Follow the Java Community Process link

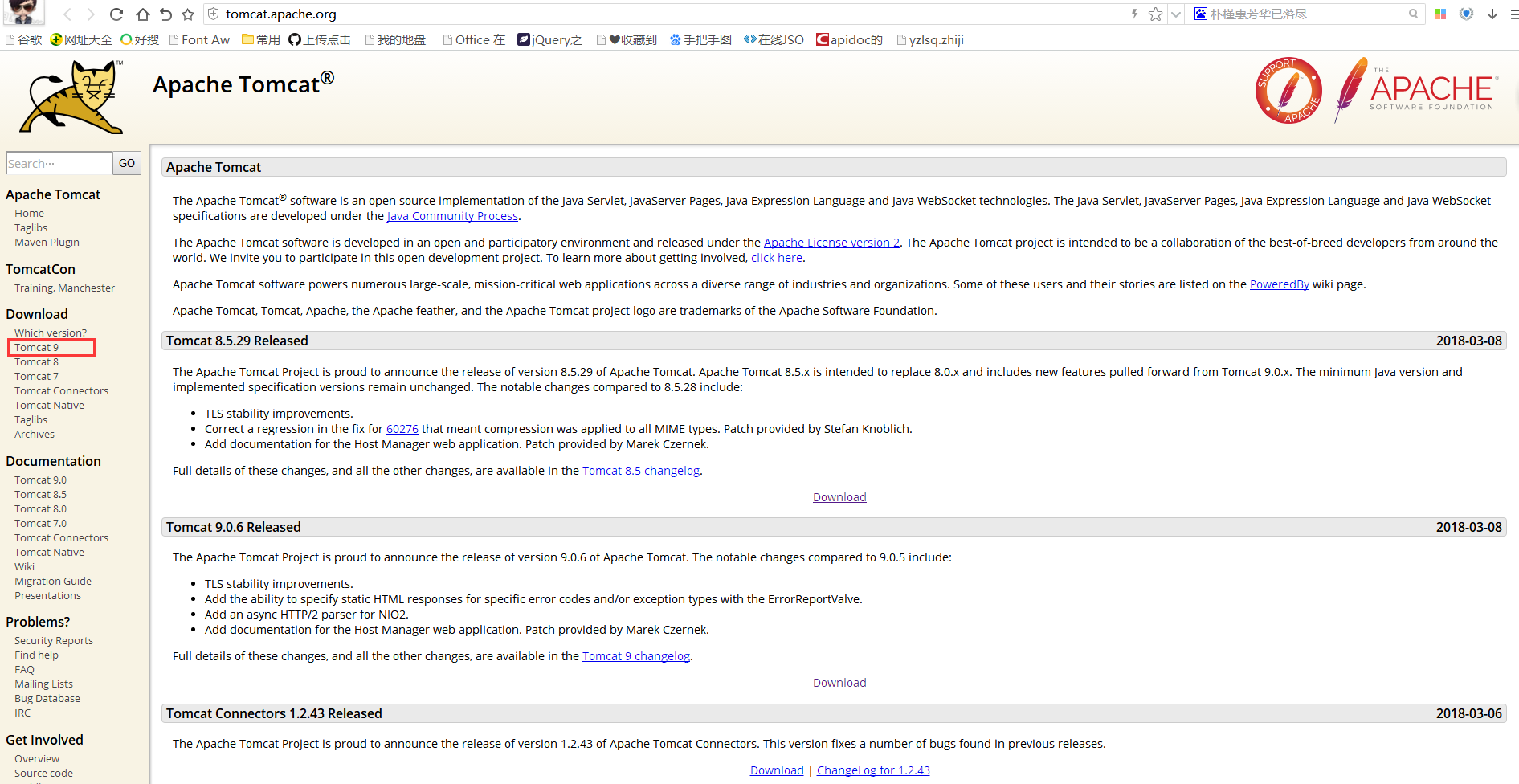(x=452, y=216)
